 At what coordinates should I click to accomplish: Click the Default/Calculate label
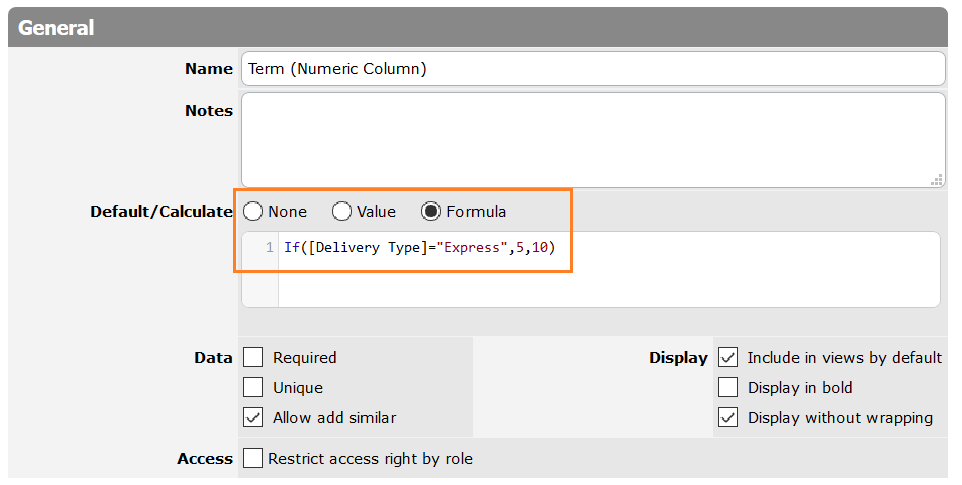tap(161, 212)
